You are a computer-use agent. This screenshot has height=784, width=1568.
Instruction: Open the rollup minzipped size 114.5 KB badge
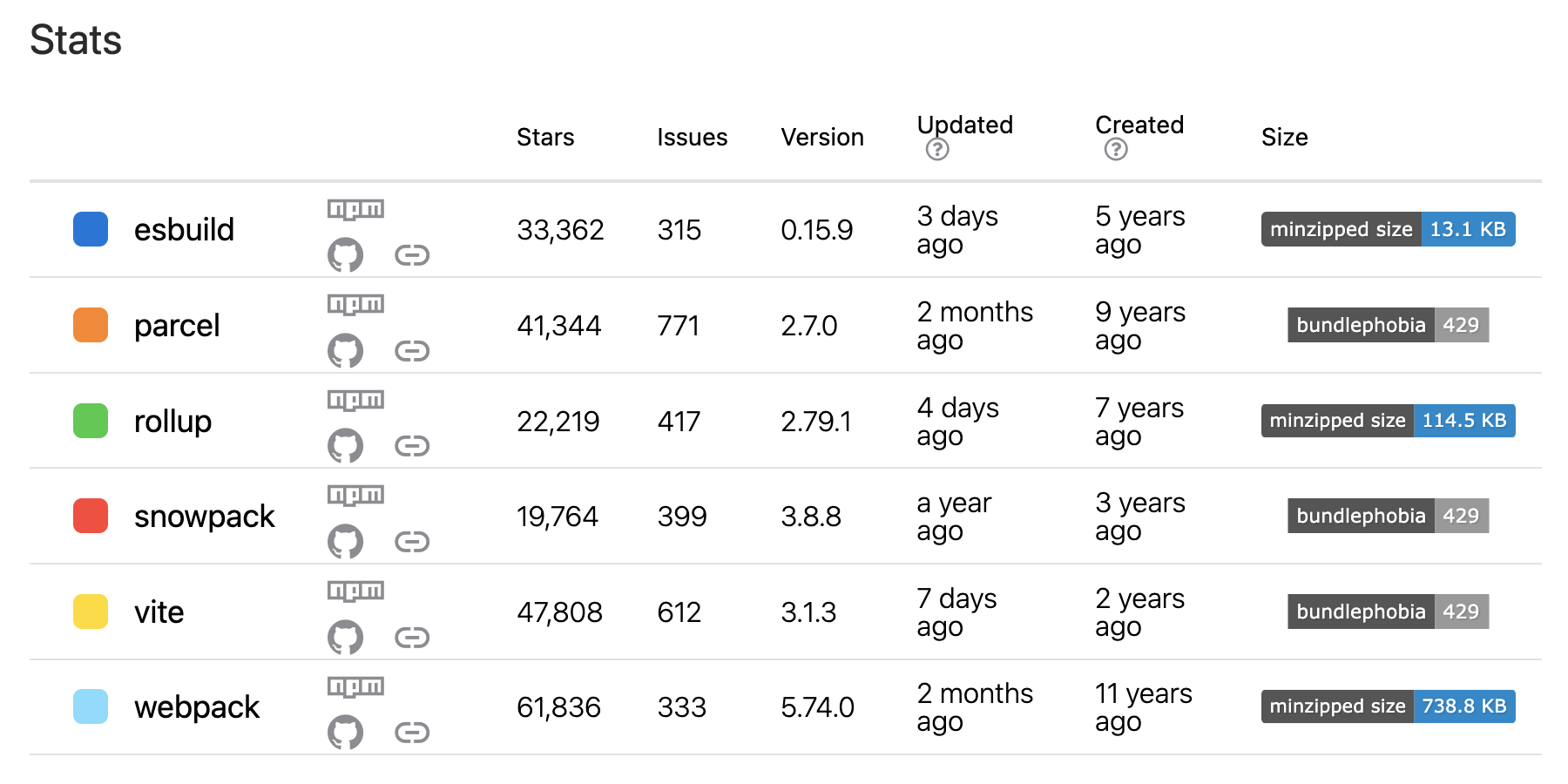click(x=1389, y=421)
